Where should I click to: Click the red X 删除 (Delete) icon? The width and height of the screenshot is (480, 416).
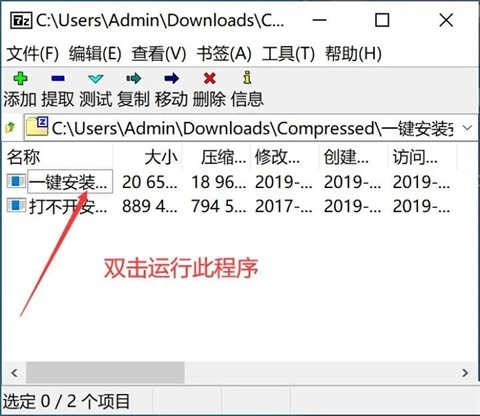[x=209, y=79]
